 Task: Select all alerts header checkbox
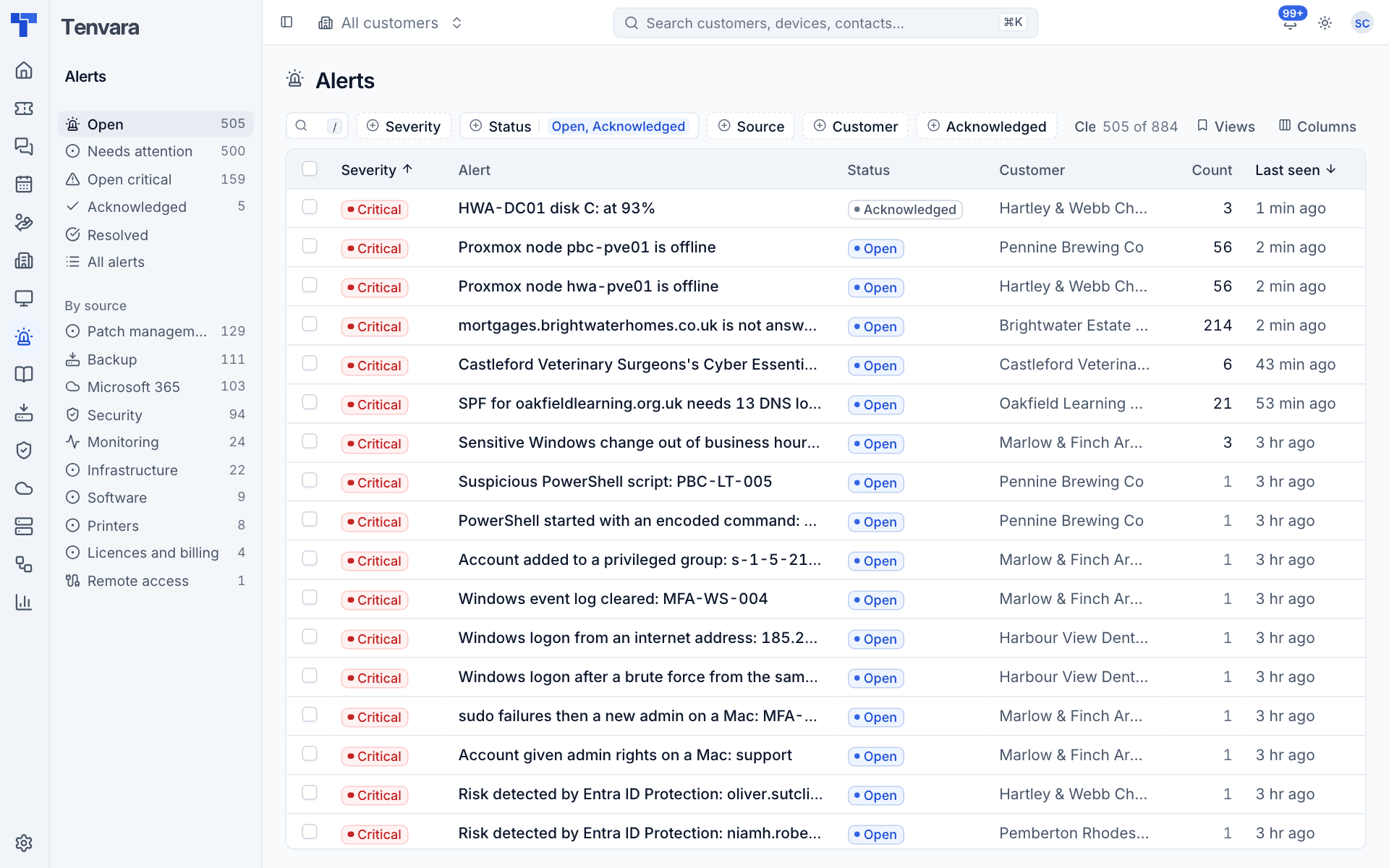[x=310, y=169]
